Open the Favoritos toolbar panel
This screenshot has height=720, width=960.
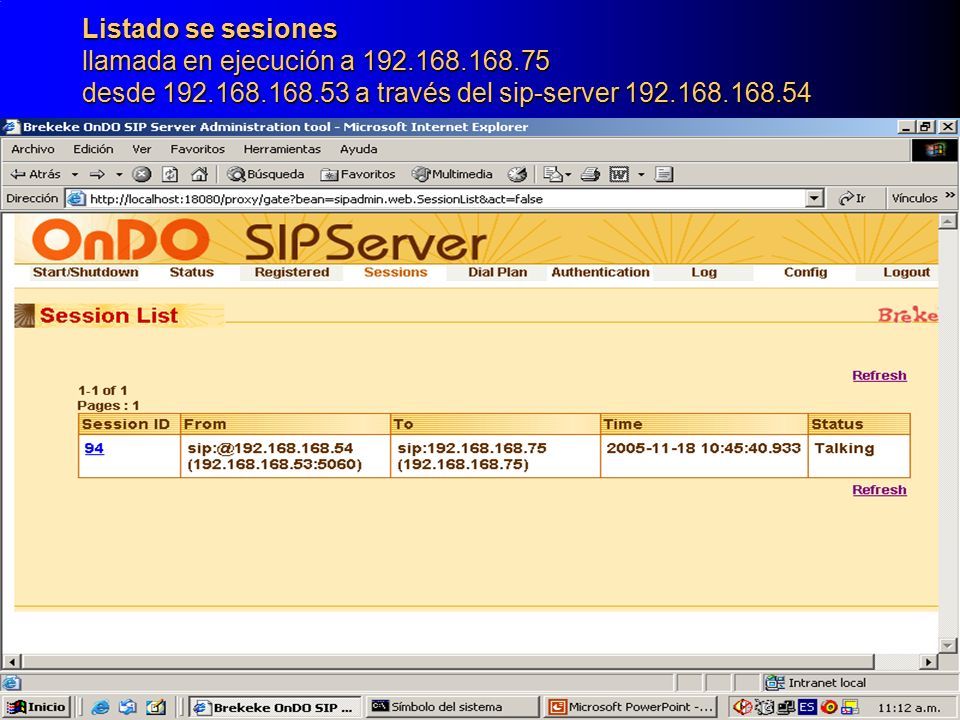[x=358, y=174]
